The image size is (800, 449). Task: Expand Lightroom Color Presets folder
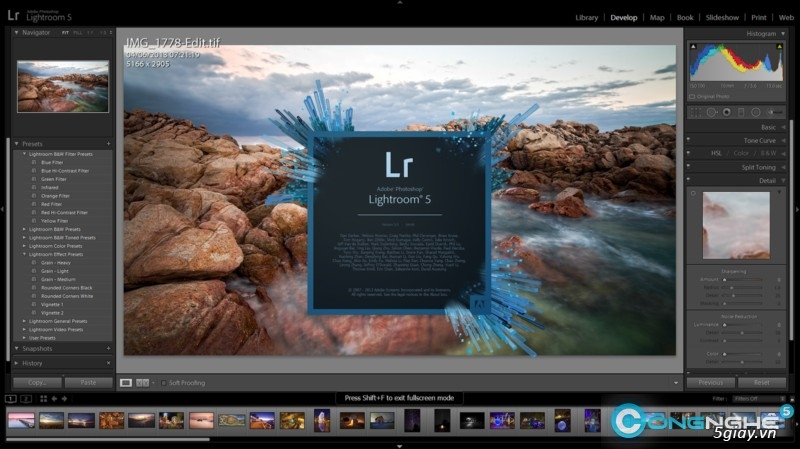click(x=24, y=246)
